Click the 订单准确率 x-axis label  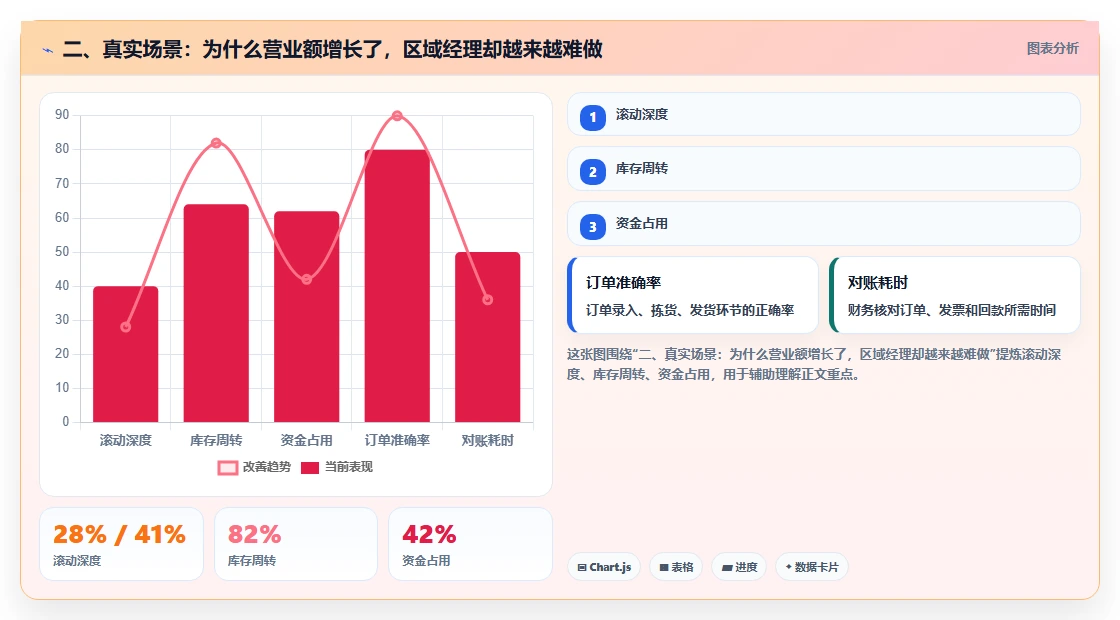tap(397, 441)
